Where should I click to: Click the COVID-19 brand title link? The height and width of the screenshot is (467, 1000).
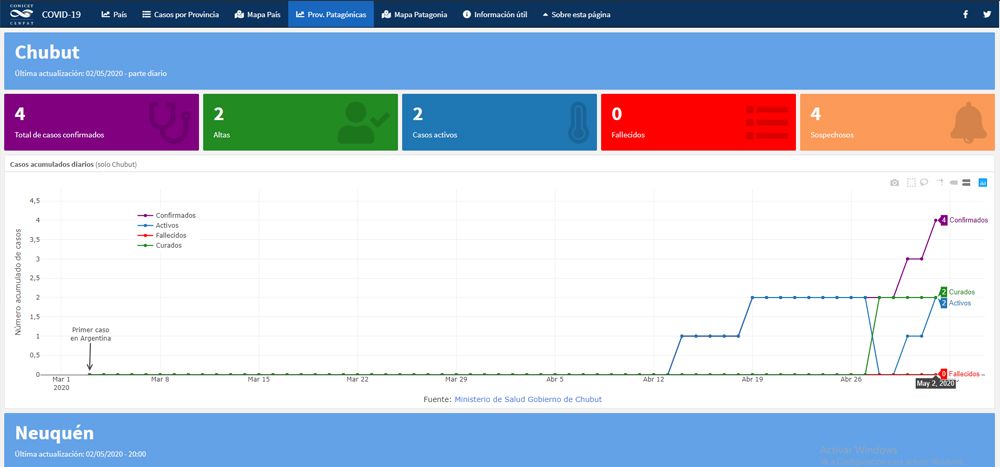click(62, 14)
